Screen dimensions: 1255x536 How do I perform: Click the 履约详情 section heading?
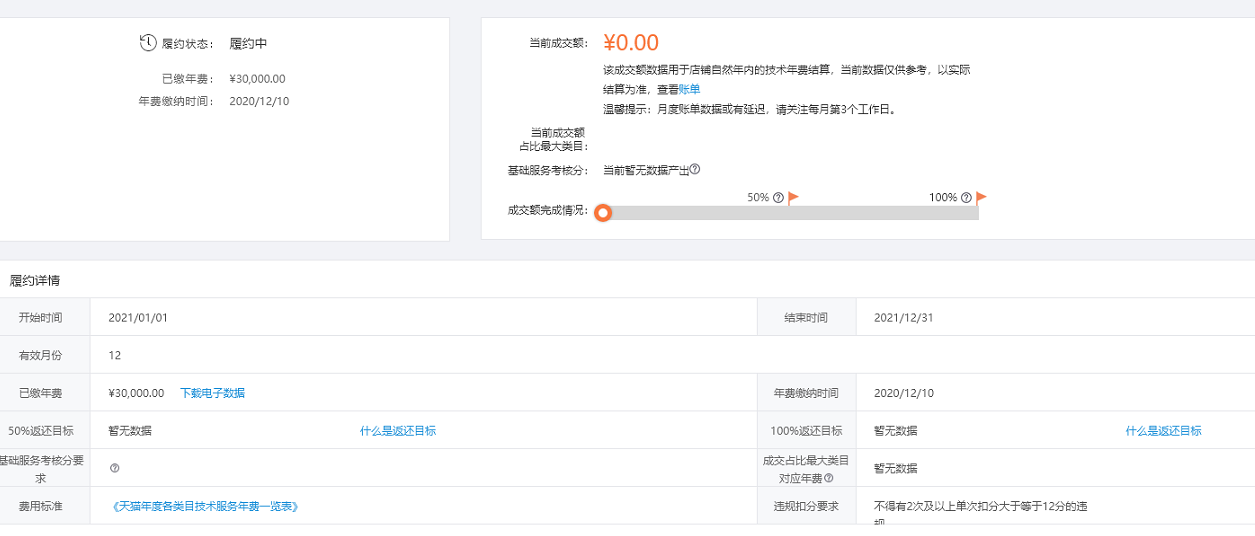click(34, 281)
